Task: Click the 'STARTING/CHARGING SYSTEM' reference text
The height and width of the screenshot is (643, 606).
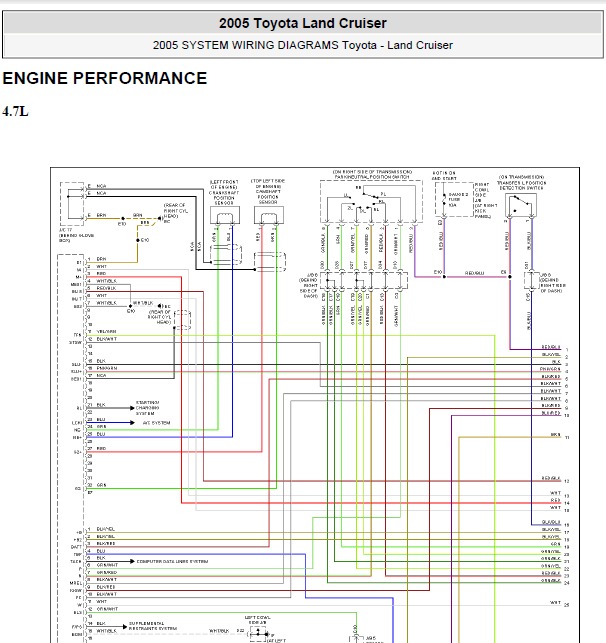Action: pos(148,408)
